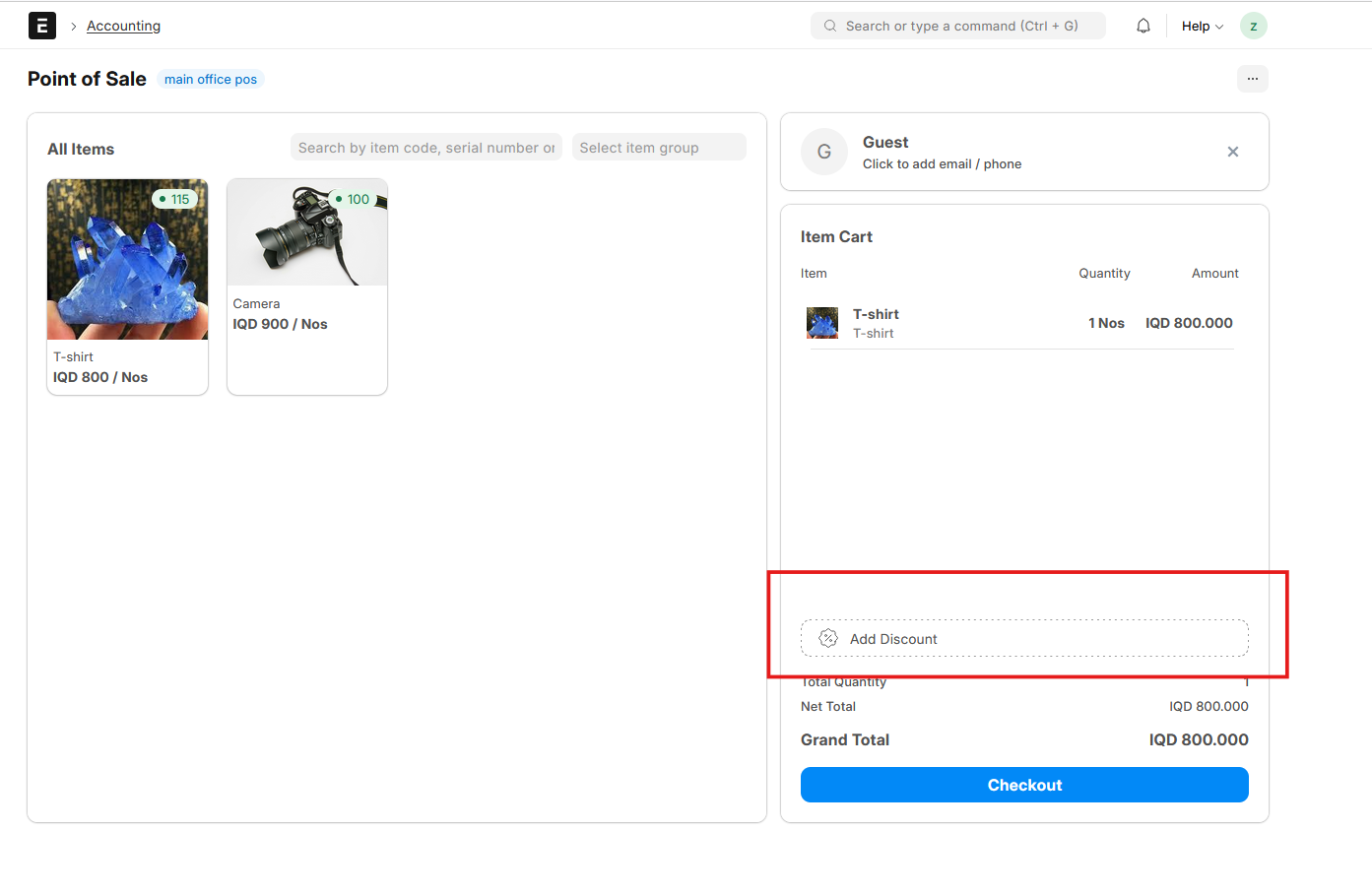This screenshot has height=894, width=1372.
Task: Open the ellipsis menu for Point of Sale
Action: click(1252, 79)
